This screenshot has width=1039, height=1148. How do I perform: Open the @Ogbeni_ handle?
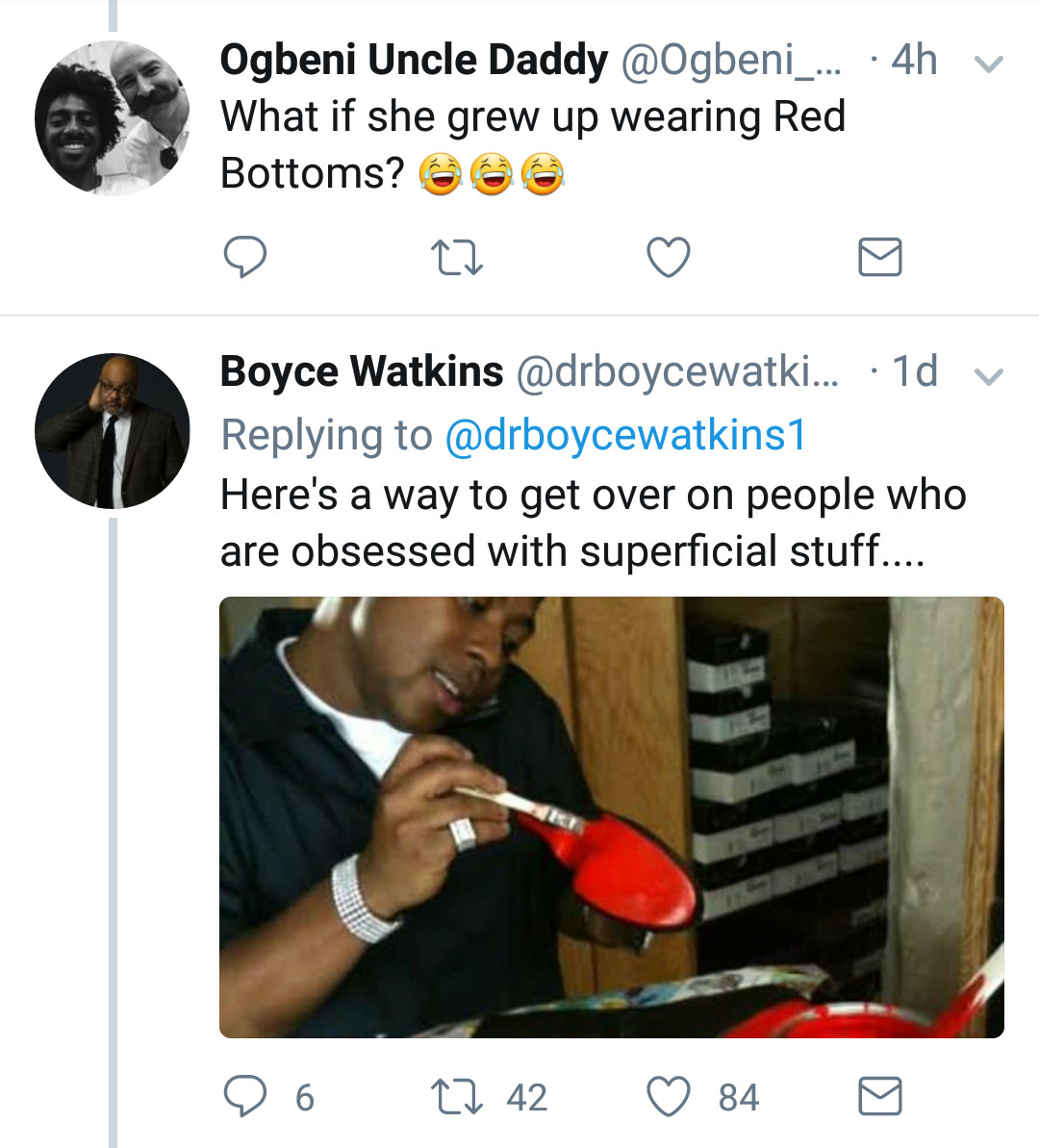[731, 60]
